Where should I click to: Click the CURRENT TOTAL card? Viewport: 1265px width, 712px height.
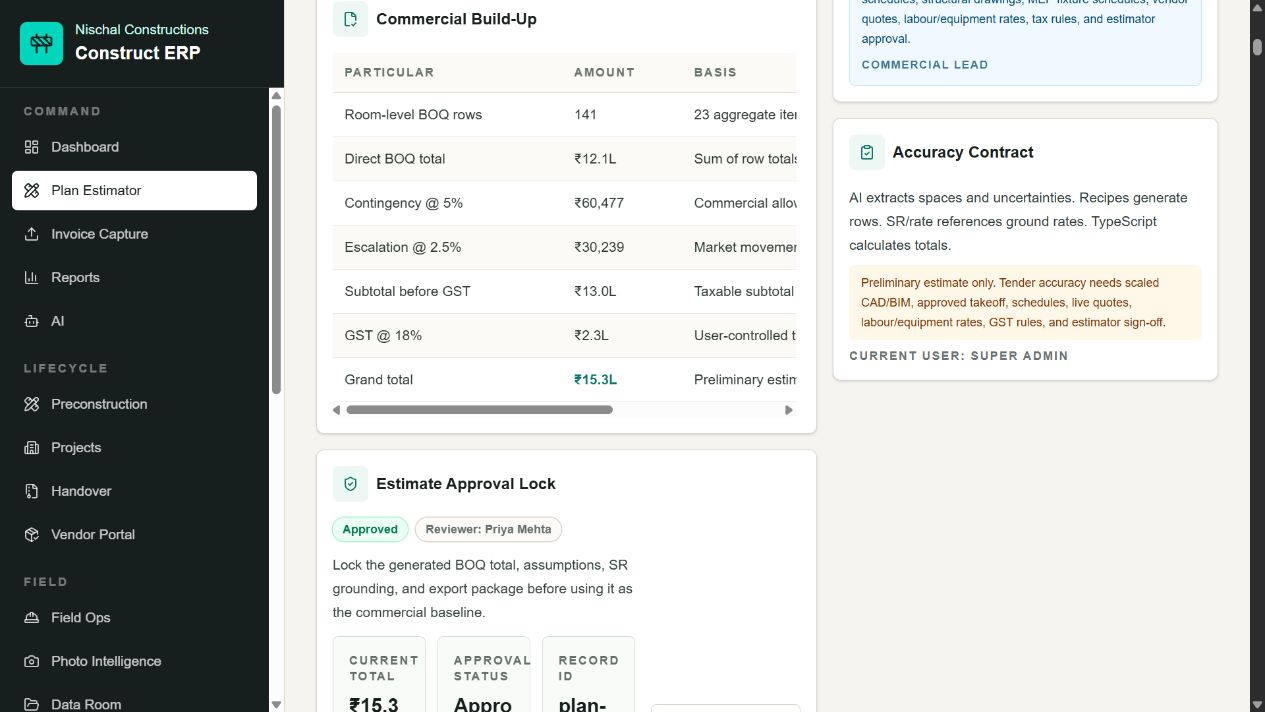pos(379,674)
